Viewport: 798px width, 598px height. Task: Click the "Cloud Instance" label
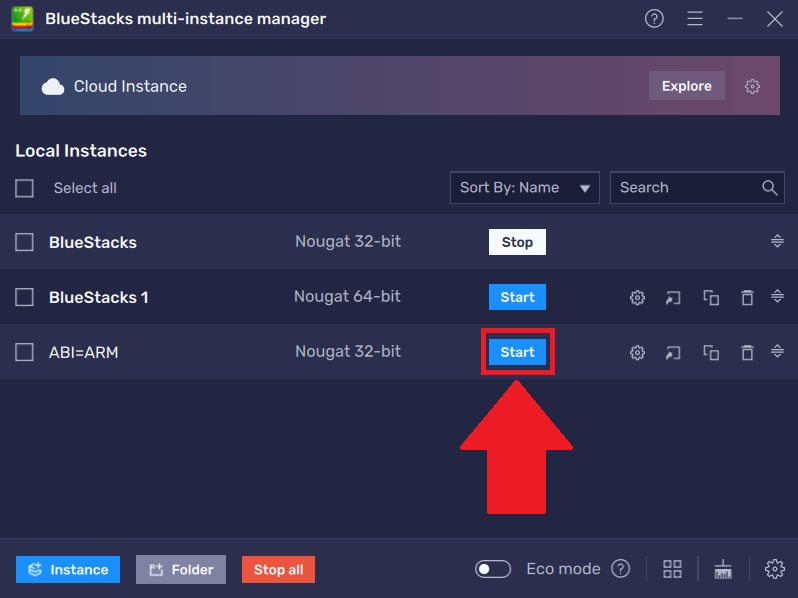tap(130, 86)
